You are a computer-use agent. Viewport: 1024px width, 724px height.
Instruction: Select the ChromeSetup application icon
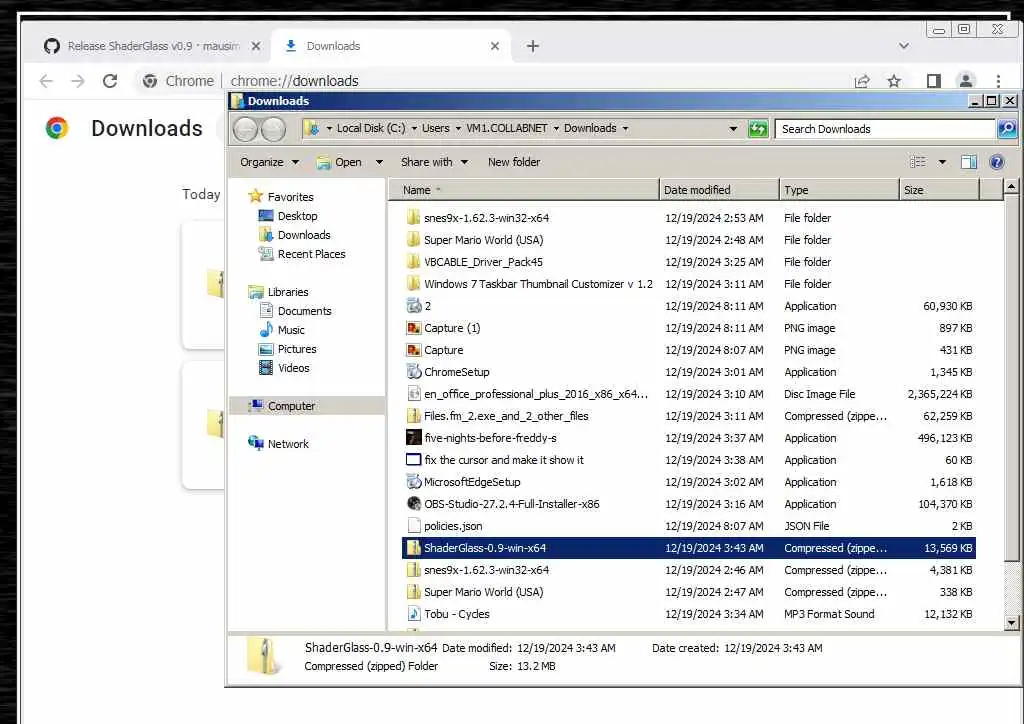[x=413, y=372]
